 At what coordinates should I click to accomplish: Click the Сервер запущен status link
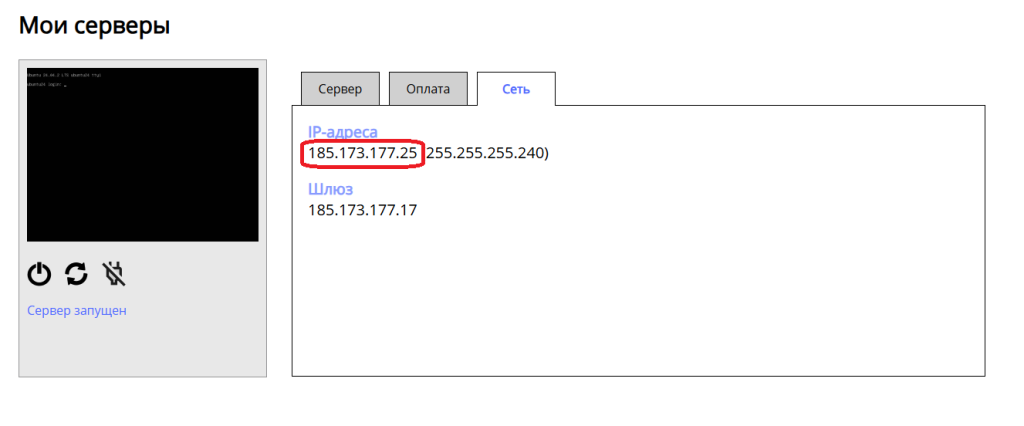point(77,310)
